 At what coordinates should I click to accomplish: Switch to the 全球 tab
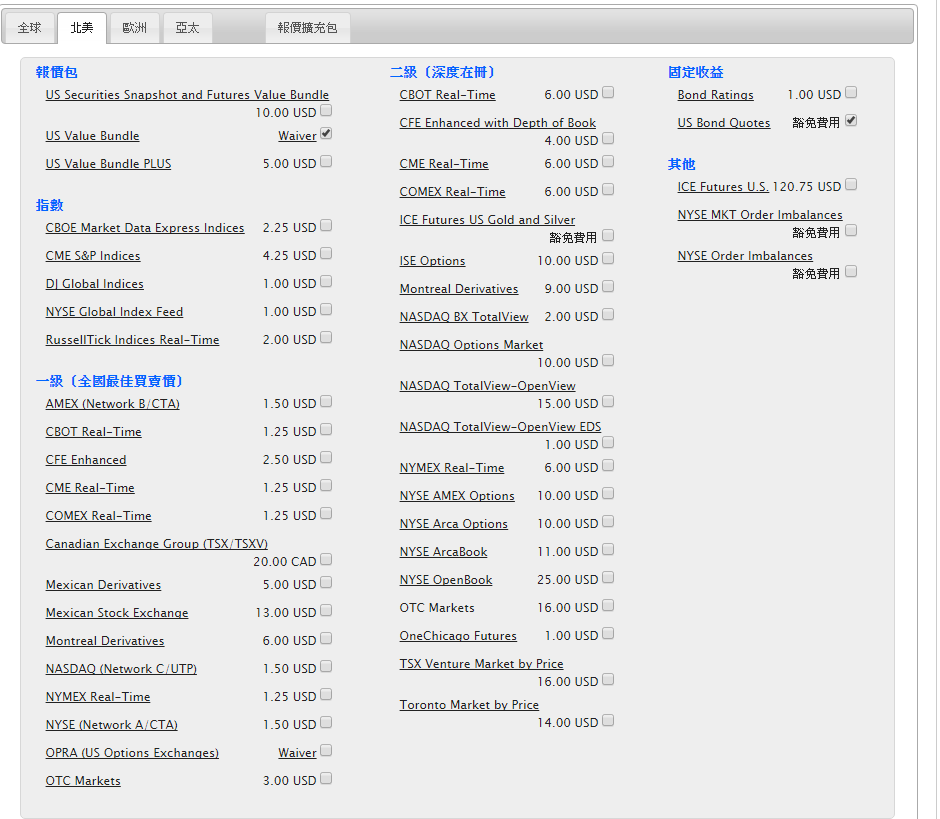pos(29,28)
